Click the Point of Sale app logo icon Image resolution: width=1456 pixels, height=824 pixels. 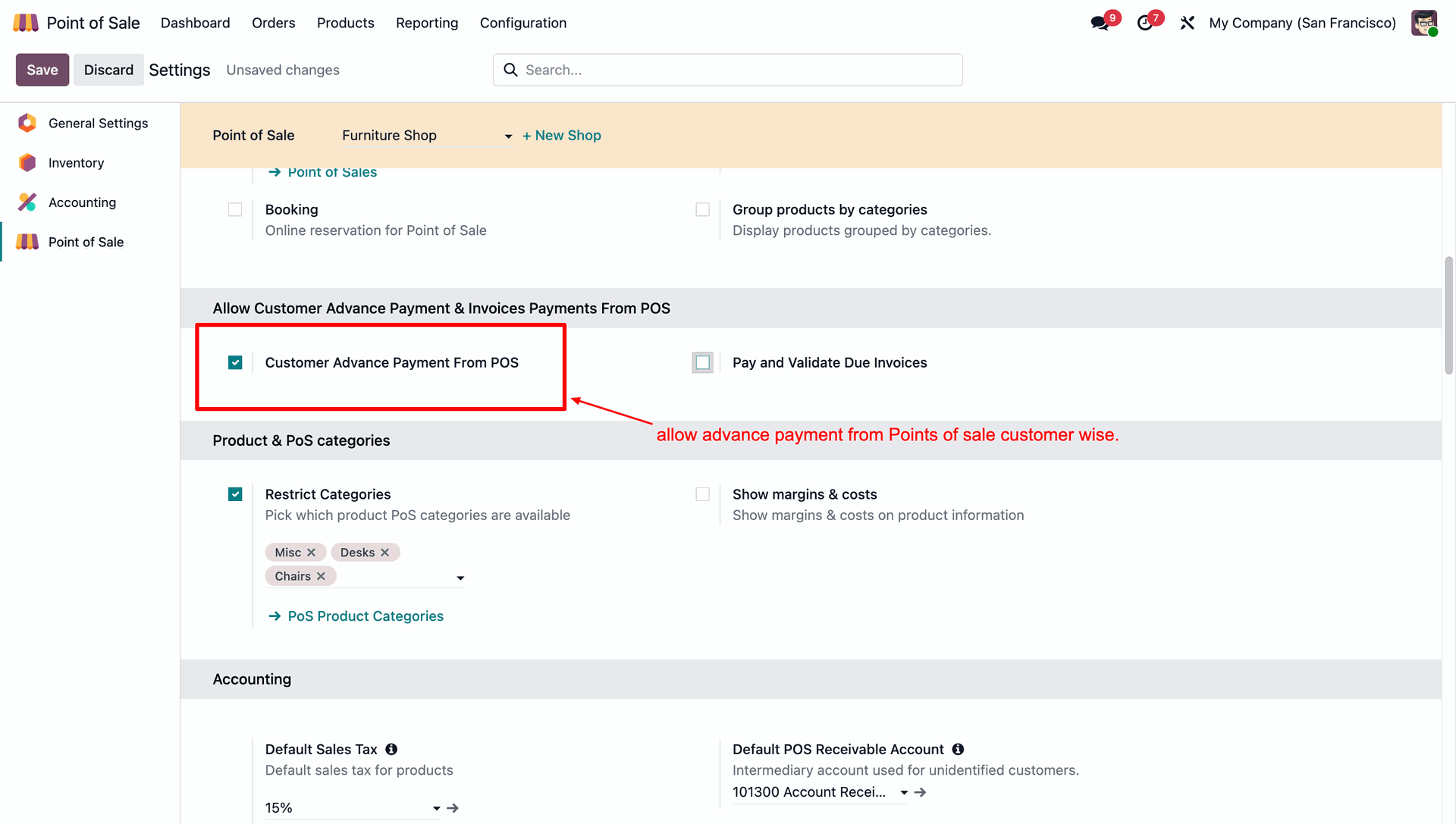coord(26,23)
